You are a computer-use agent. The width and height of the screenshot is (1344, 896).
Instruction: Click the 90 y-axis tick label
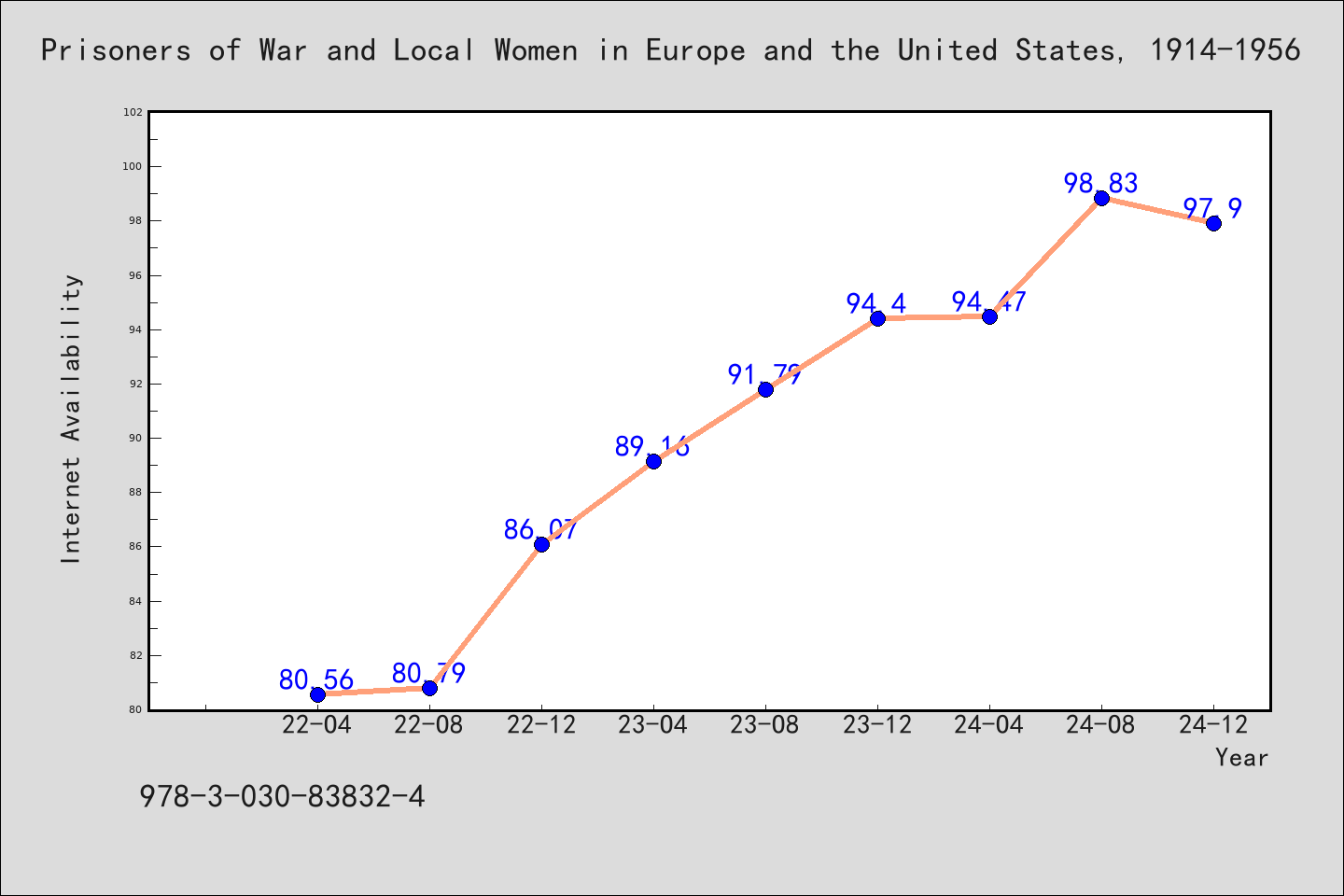click(x=136, y=438)
